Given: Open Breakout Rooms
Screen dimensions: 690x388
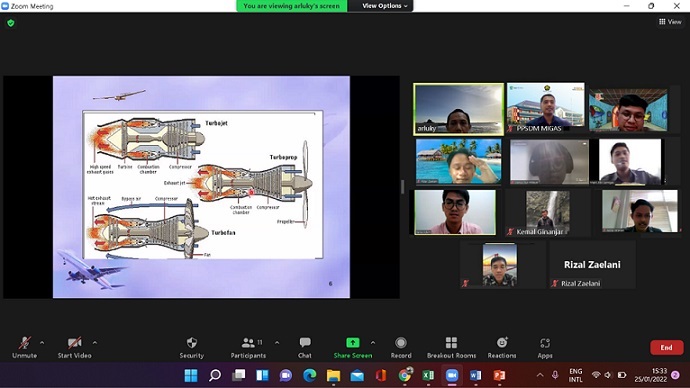Looking at the screenshot, I should (x=451, y=348).
